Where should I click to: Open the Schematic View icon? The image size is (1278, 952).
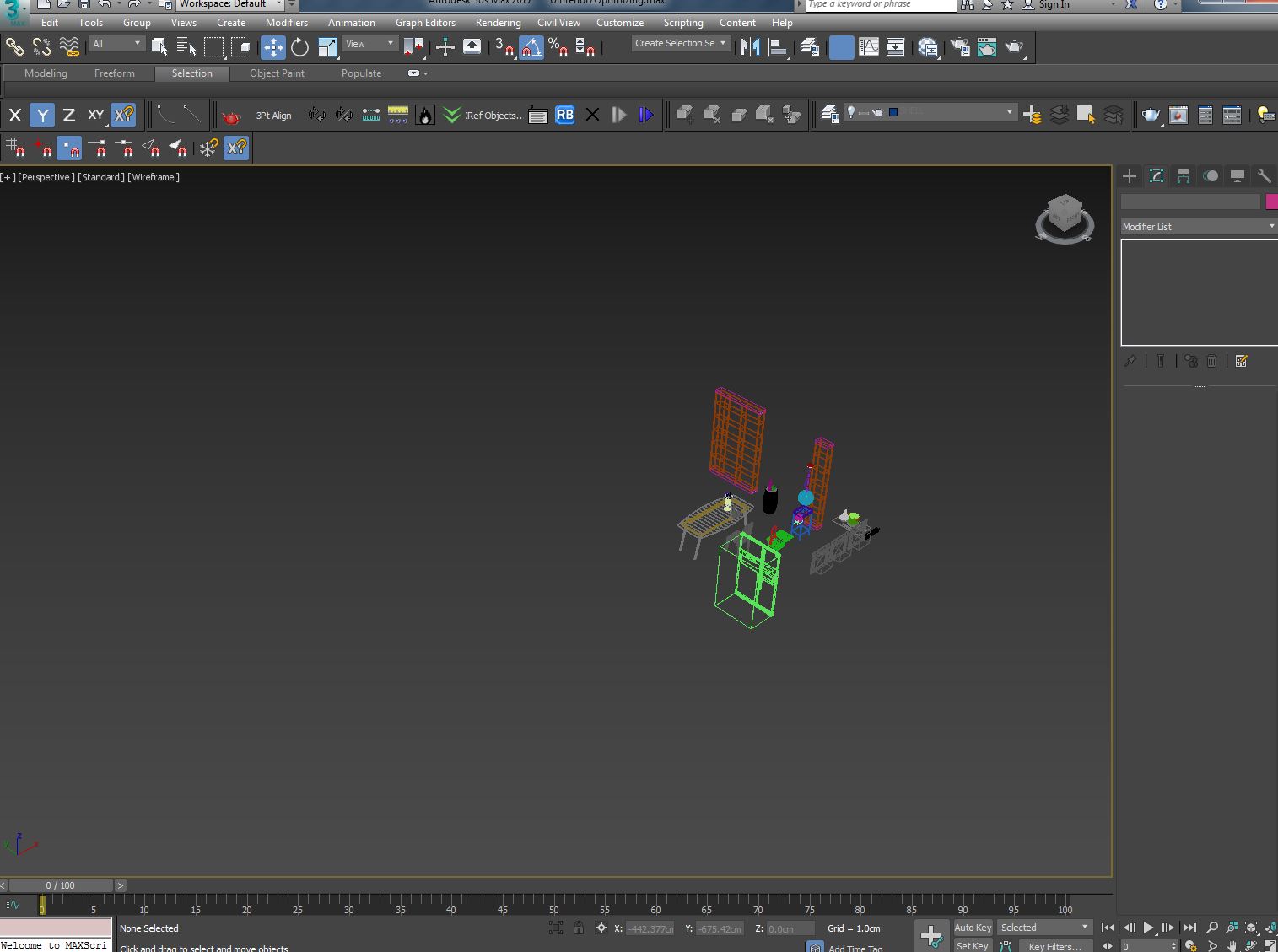pyautogui.click(x=895, y=46)
